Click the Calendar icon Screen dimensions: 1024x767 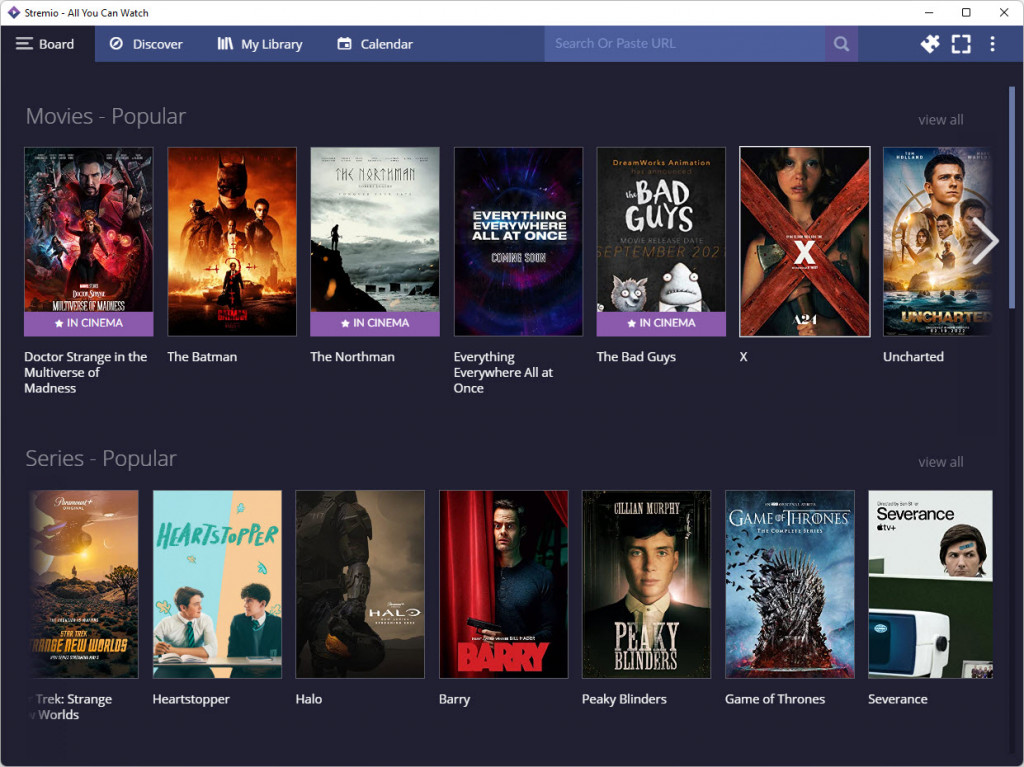pyautogui.click(x=344, y=44)
